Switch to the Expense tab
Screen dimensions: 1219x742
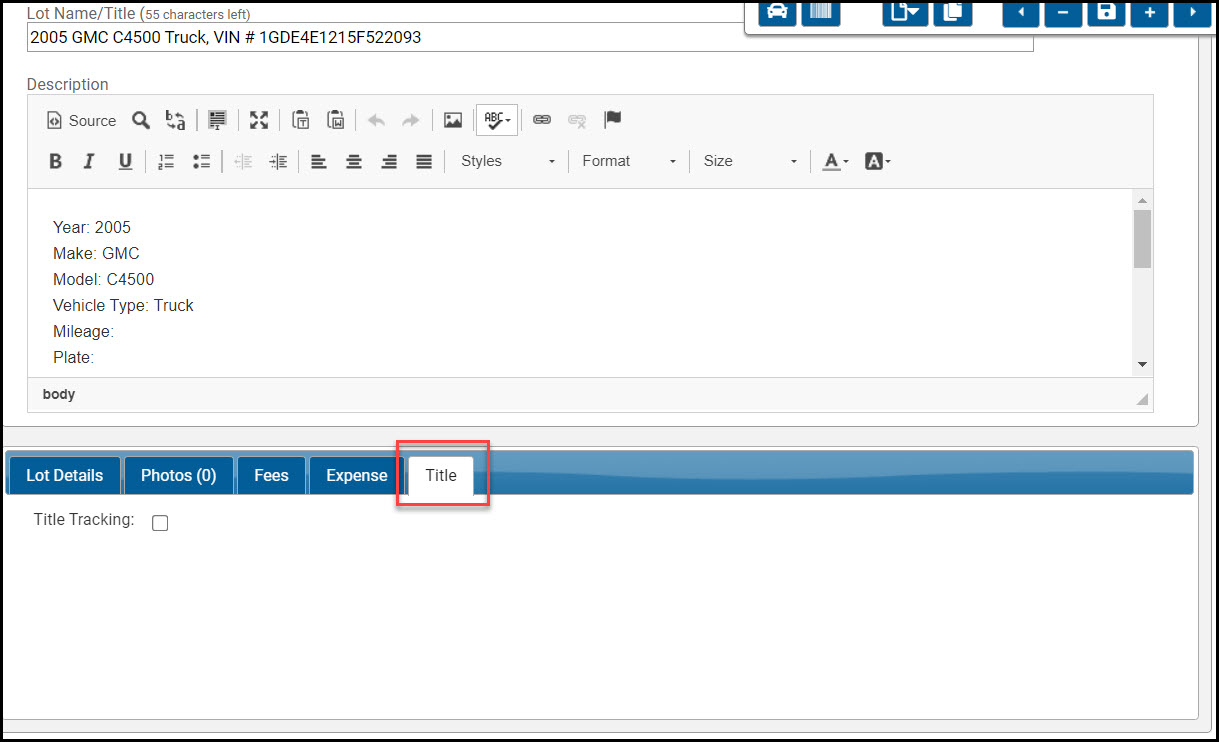pos(356,475)
